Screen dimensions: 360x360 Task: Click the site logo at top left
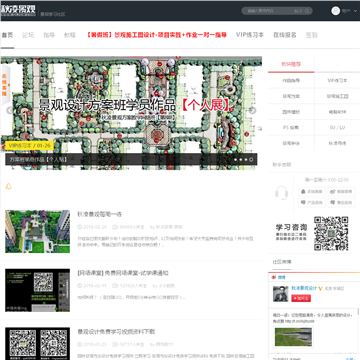click(19, 10)
